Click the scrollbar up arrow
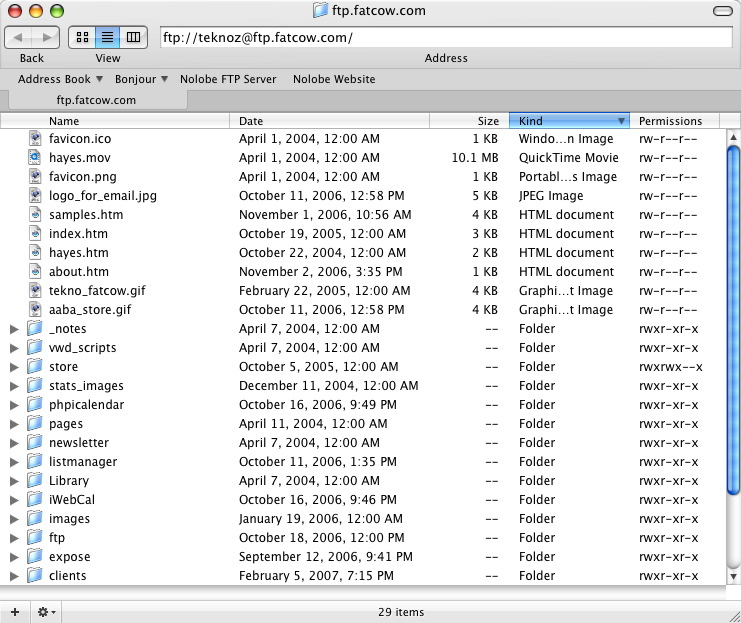Viewport: 741px width, 623px height. click(x=733, y=137)
